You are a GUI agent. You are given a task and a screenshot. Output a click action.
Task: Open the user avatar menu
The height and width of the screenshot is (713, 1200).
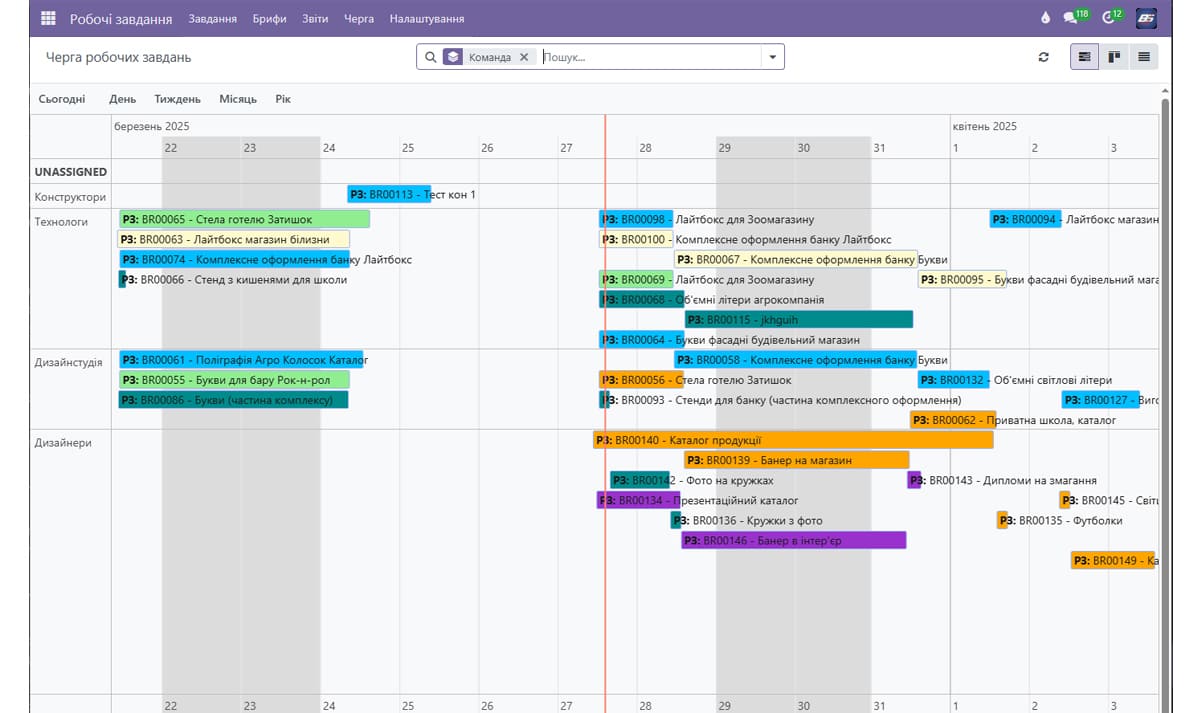pyautogui.click(x=1146, y=18)
